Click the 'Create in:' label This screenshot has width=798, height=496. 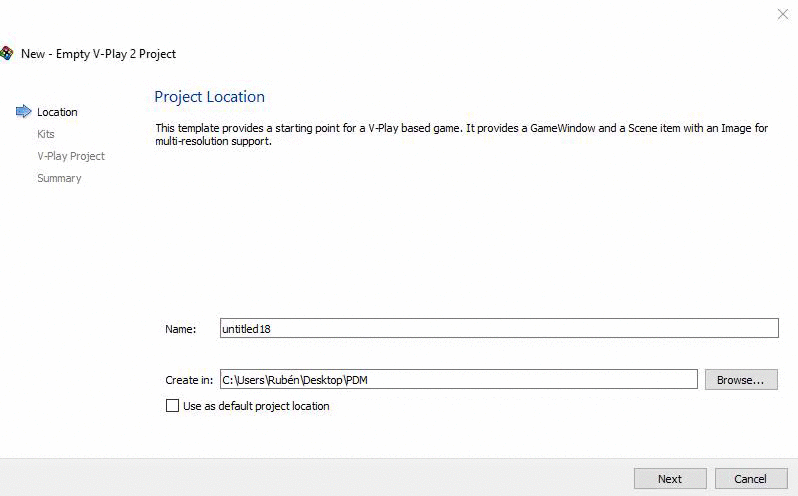coord(189,380)
